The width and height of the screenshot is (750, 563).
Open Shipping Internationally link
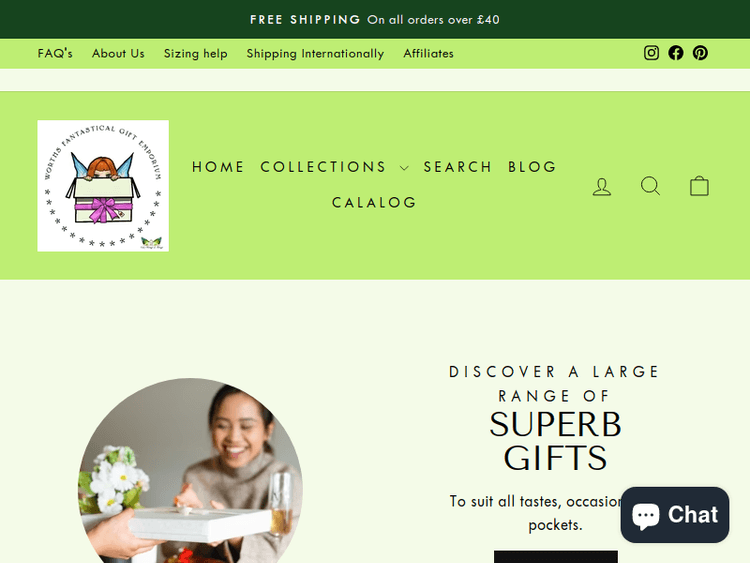(315, 54)
